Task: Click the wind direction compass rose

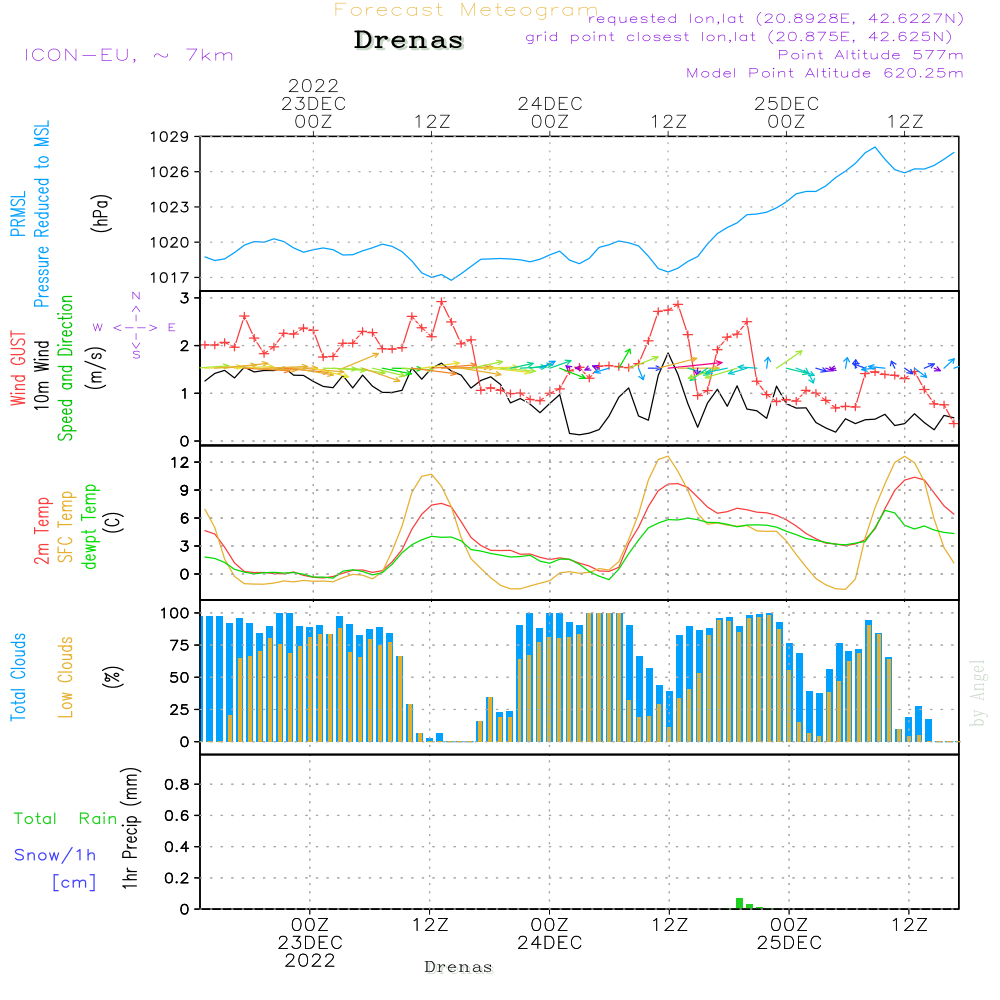Action: click(135, 326)
